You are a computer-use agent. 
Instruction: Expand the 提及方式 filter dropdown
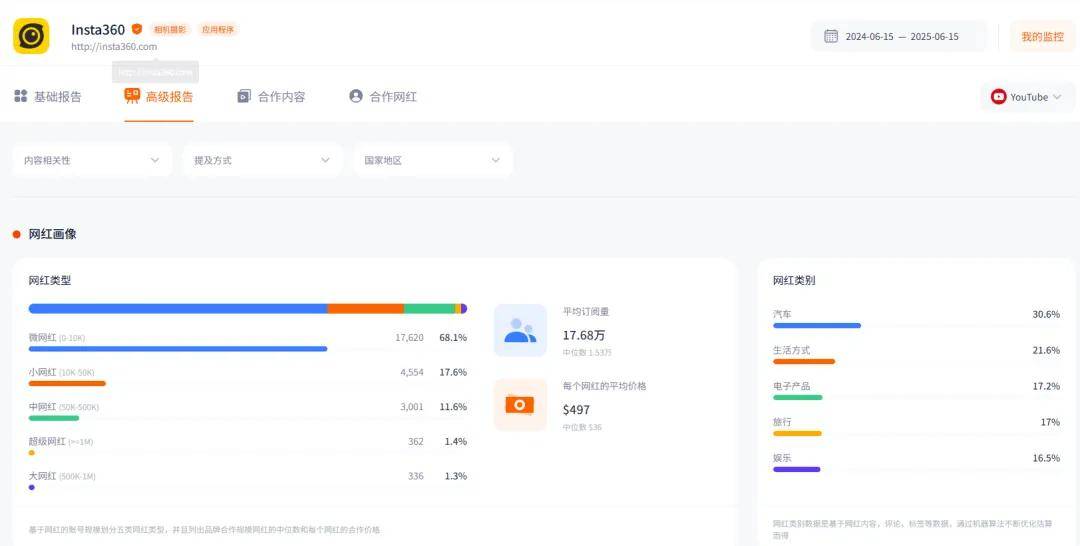pos(262,160)
